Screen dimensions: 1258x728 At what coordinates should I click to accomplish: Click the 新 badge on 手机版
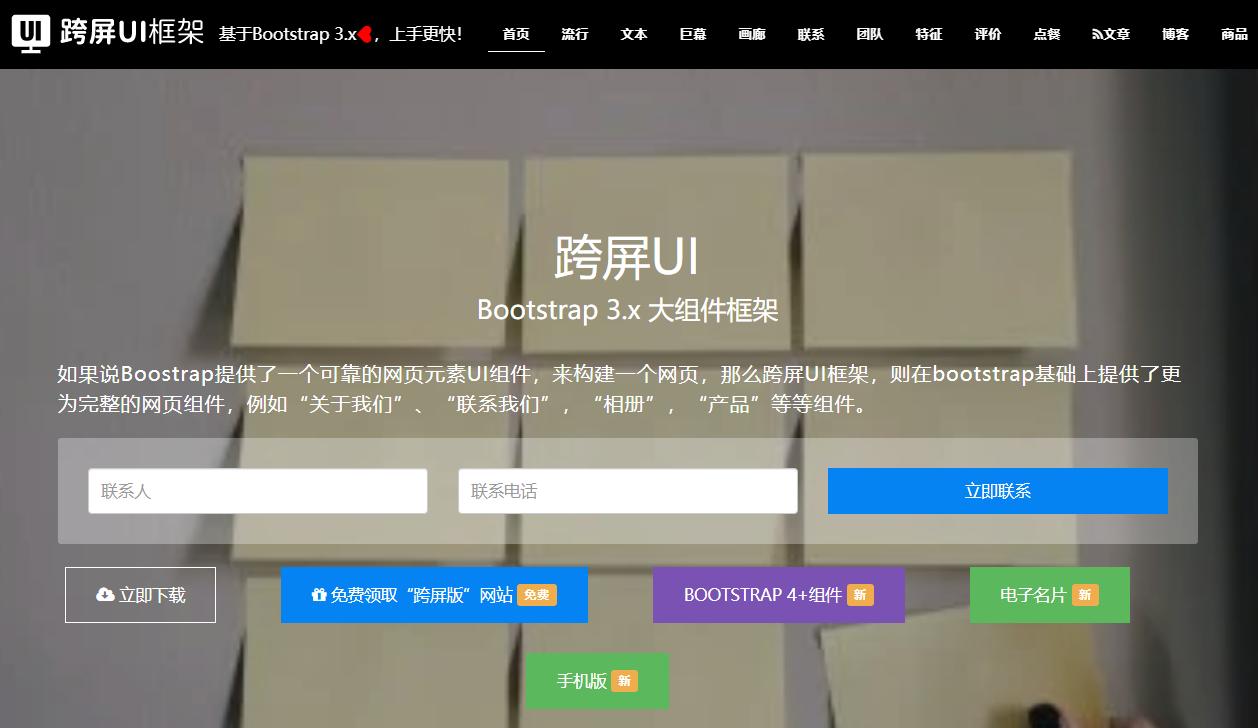point(622,681)
